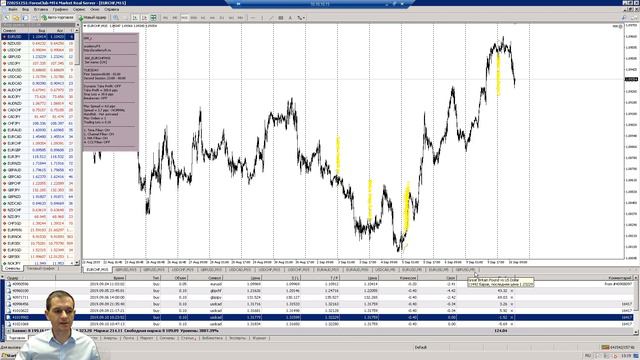Close the gbpchf trade with x

(512, 291)
